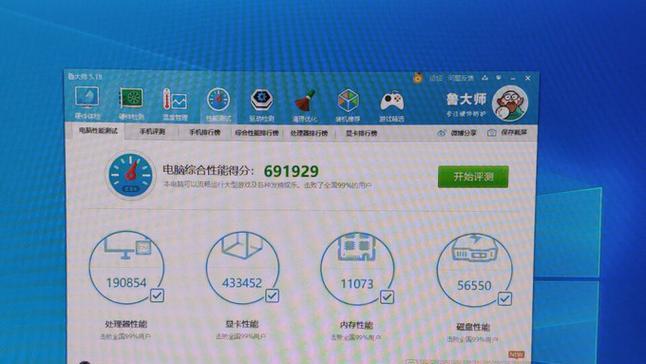Click the green 开始评测 button
The image size is (646, 364).
pos(473,177)
